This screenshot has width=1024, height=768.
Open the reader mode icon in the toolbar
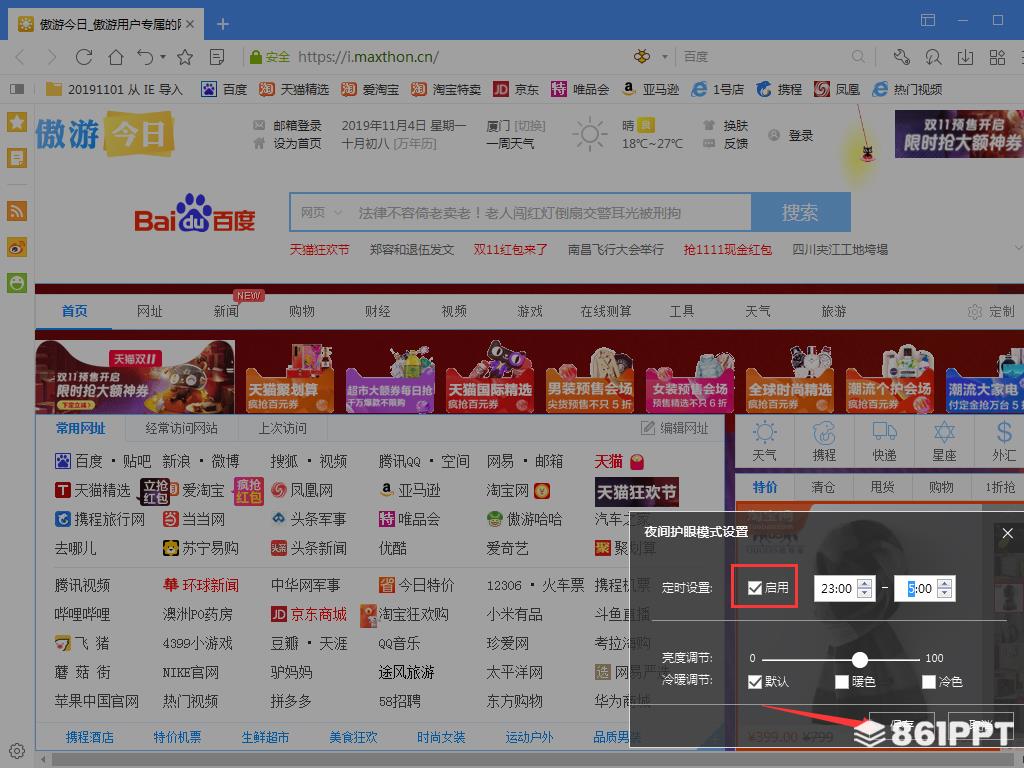click(x=217, y=57)
